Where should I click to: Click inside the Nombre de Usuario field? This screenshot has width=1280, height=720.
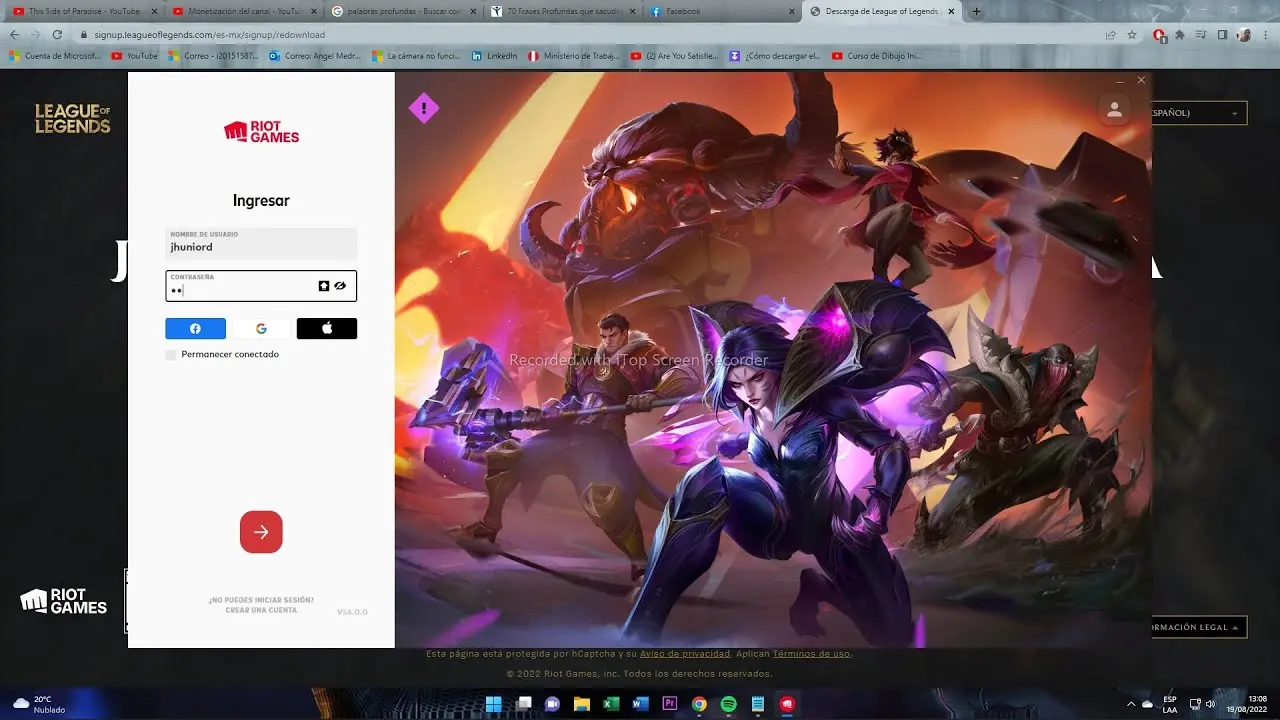[261, 246]
